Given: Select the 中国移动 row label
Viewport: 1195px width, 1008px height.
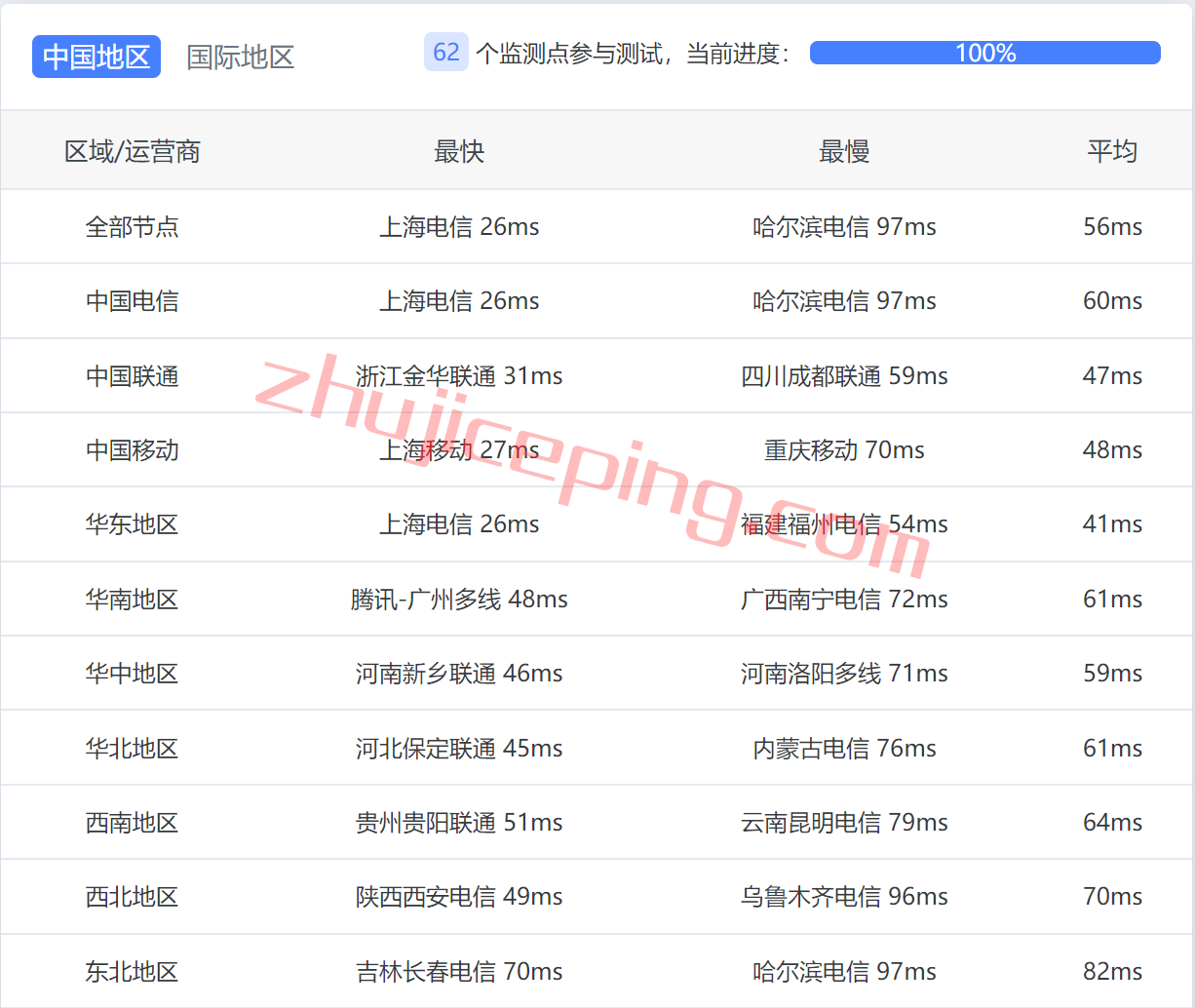Looking at the screenshot, I should coord(133,449).
